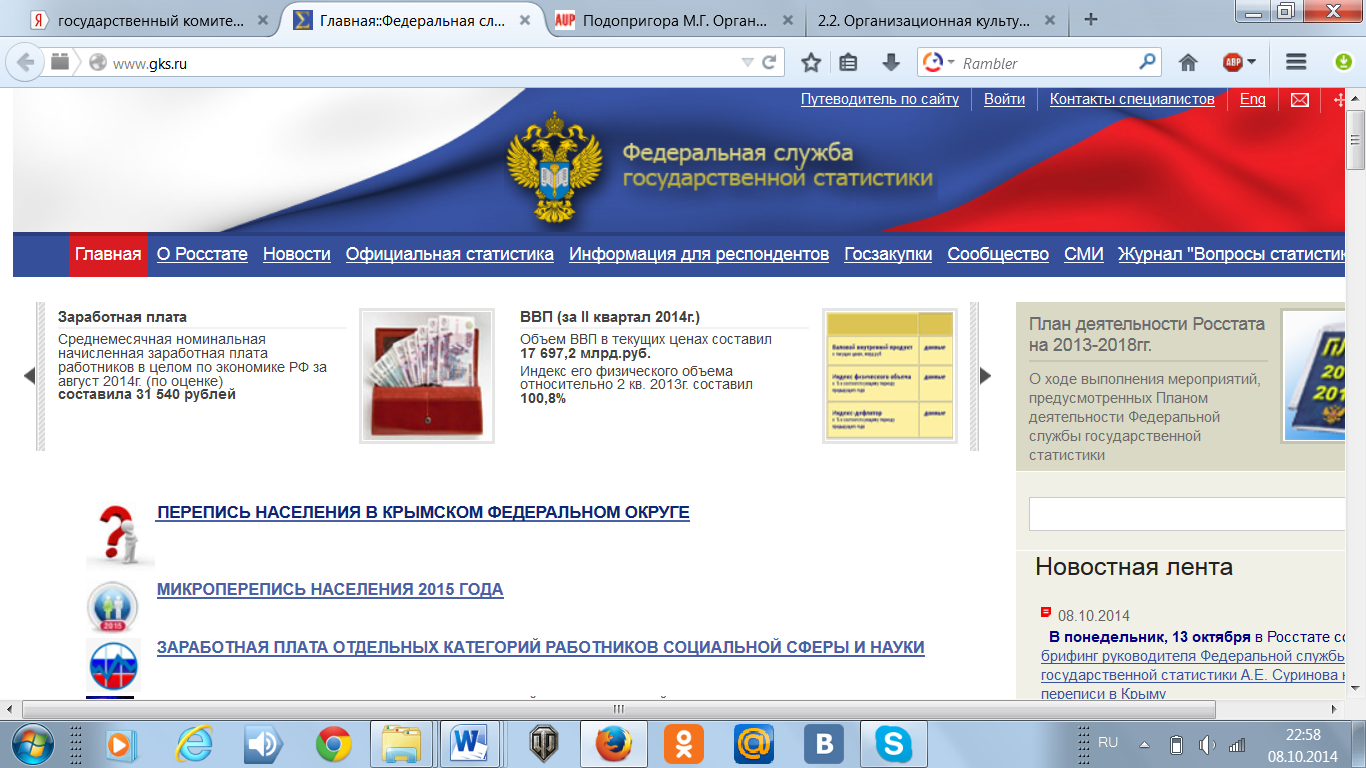The image size is (1366, 768).
Task: Open Skype from the taskbar
Action: coord(893,744)
